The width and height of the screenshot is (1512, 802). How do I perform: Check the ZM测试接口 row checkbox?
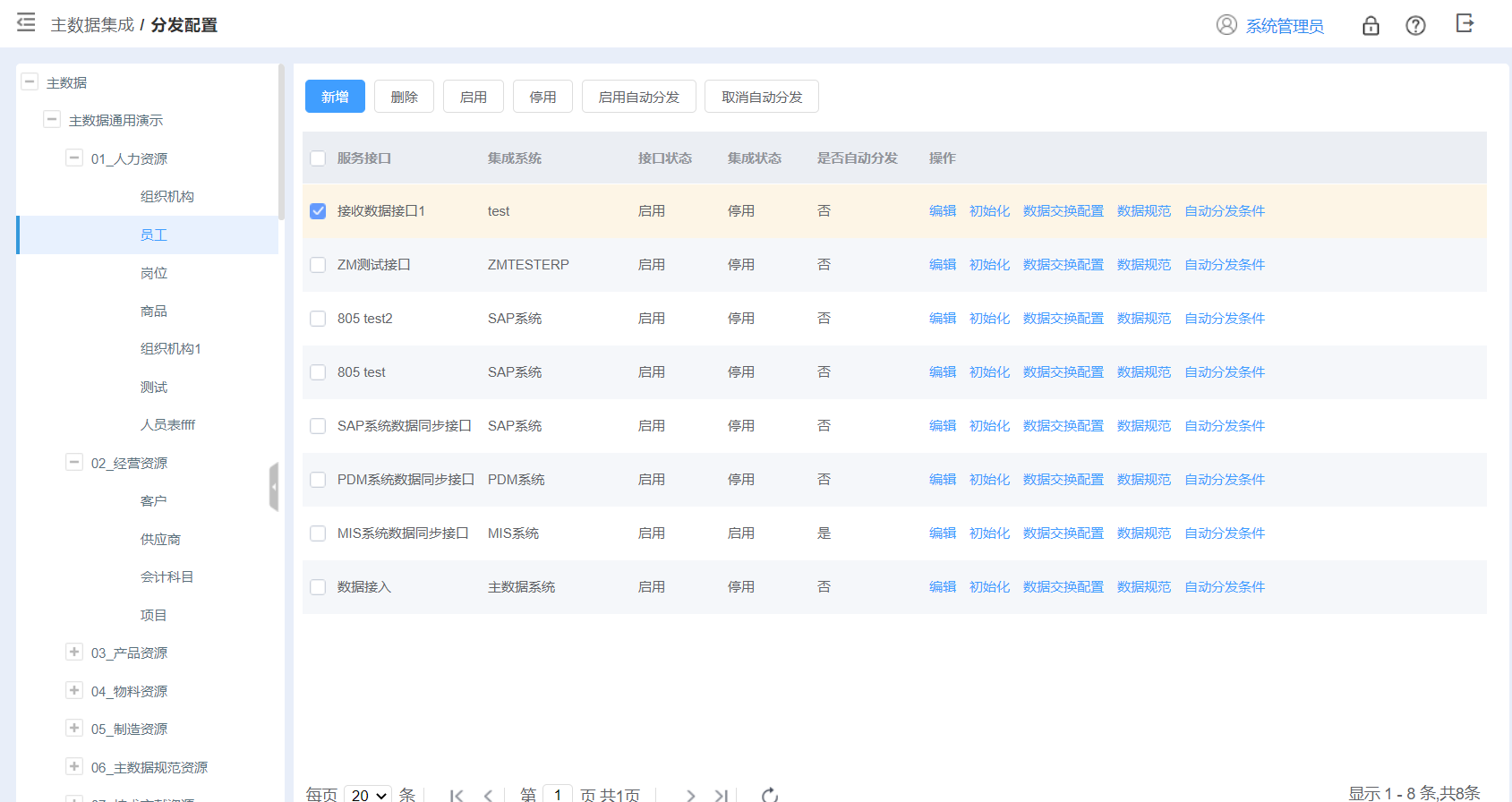[318, 265]
